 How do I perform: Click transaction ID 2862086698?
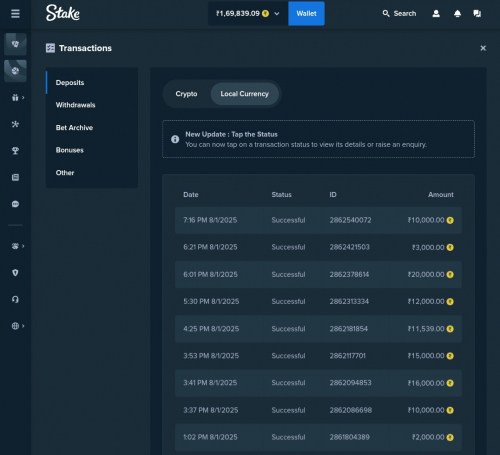[x=351, y=410]
